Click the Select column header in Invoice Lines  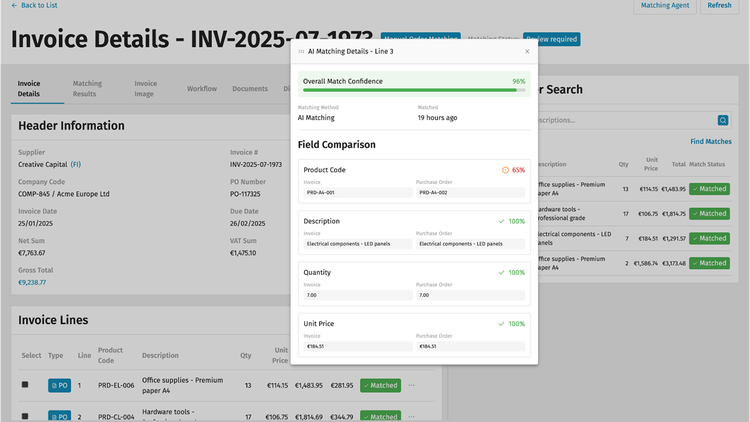coord(32,355)
